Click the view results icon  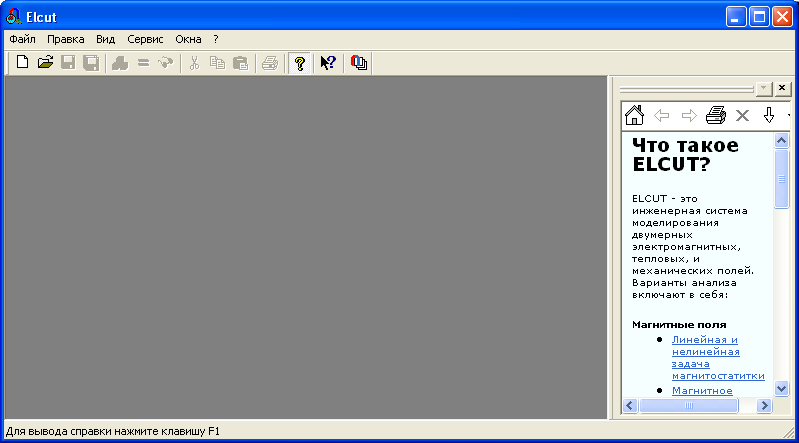(166, 63)
